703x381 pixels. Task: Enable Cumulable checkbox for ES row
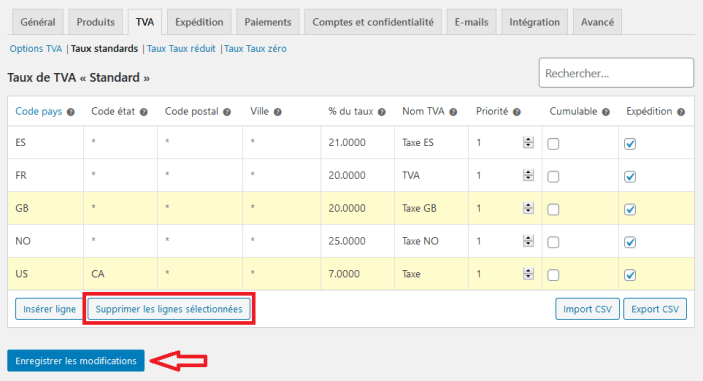tap(553, 144)
